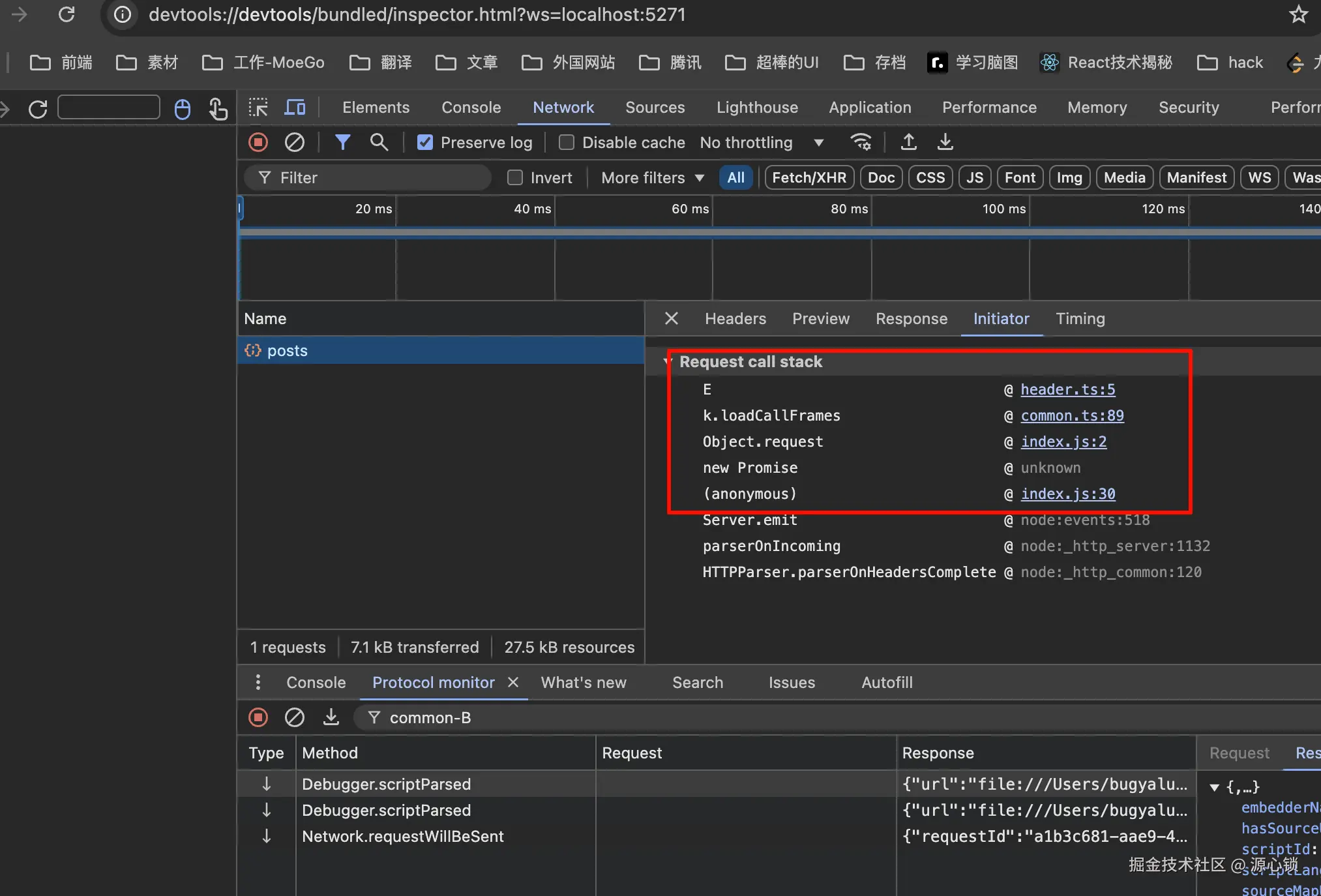Enable the Disable cache checkbox

point(567,142)
